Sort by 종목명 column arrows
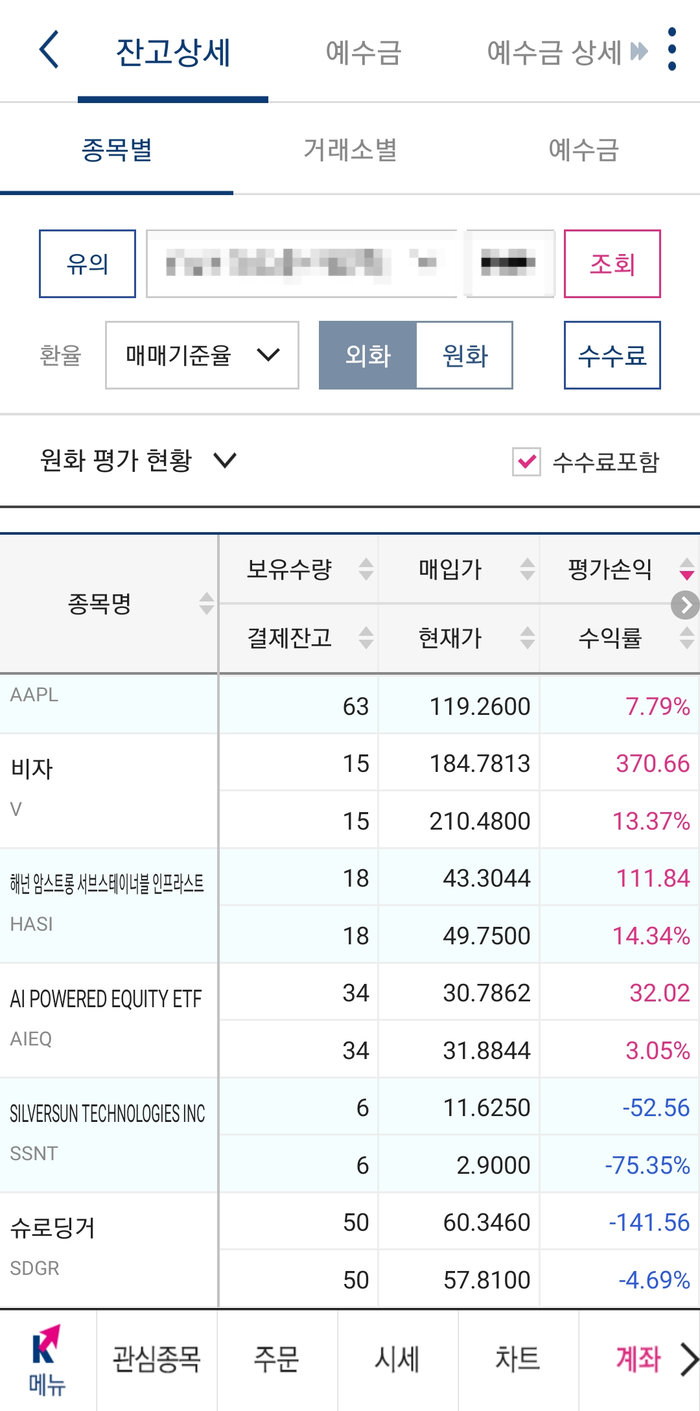The image size is (700, 1411). pos(207,604)
